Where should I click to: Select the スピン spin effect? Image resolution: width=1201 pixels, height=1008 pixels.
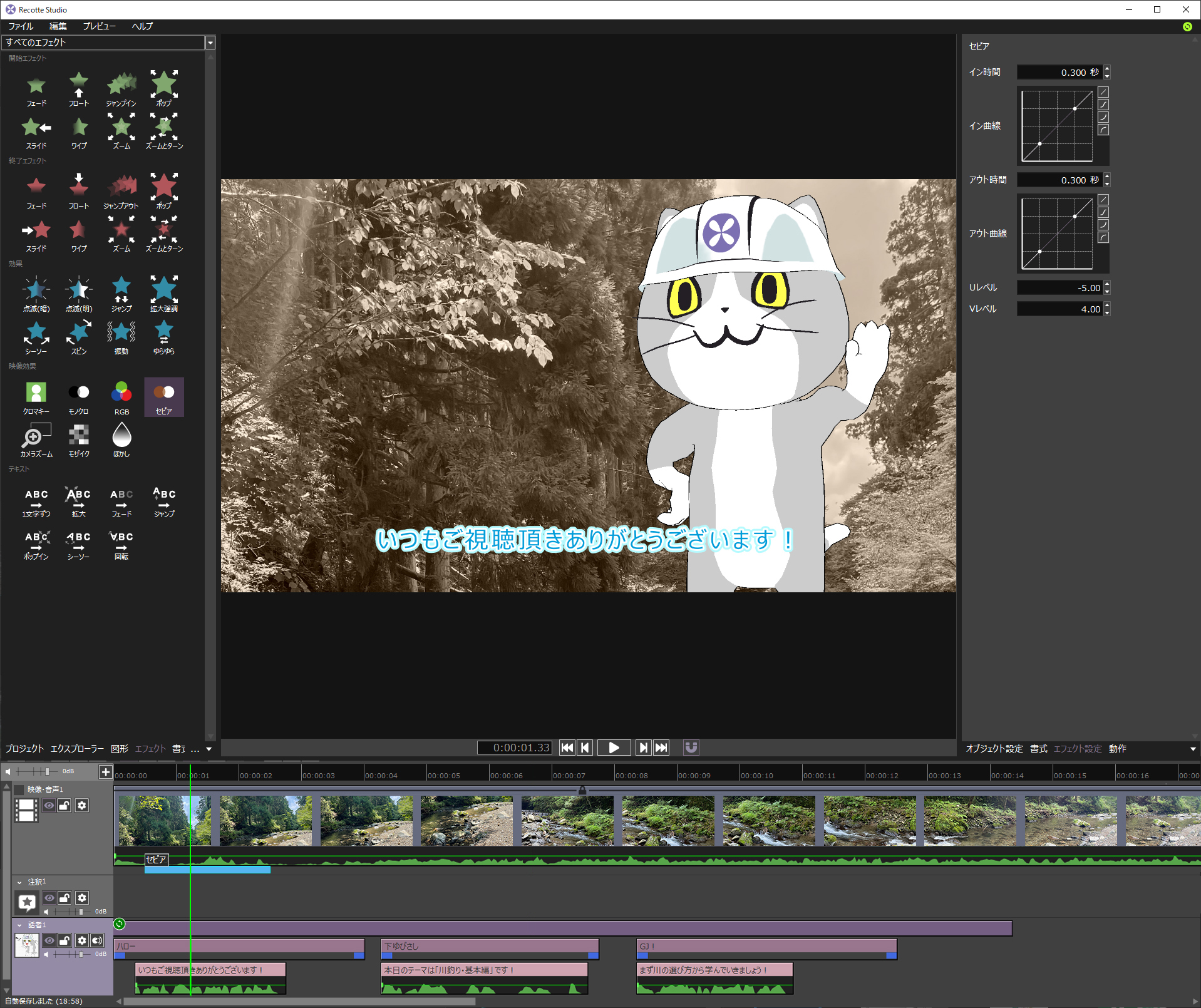79,338
